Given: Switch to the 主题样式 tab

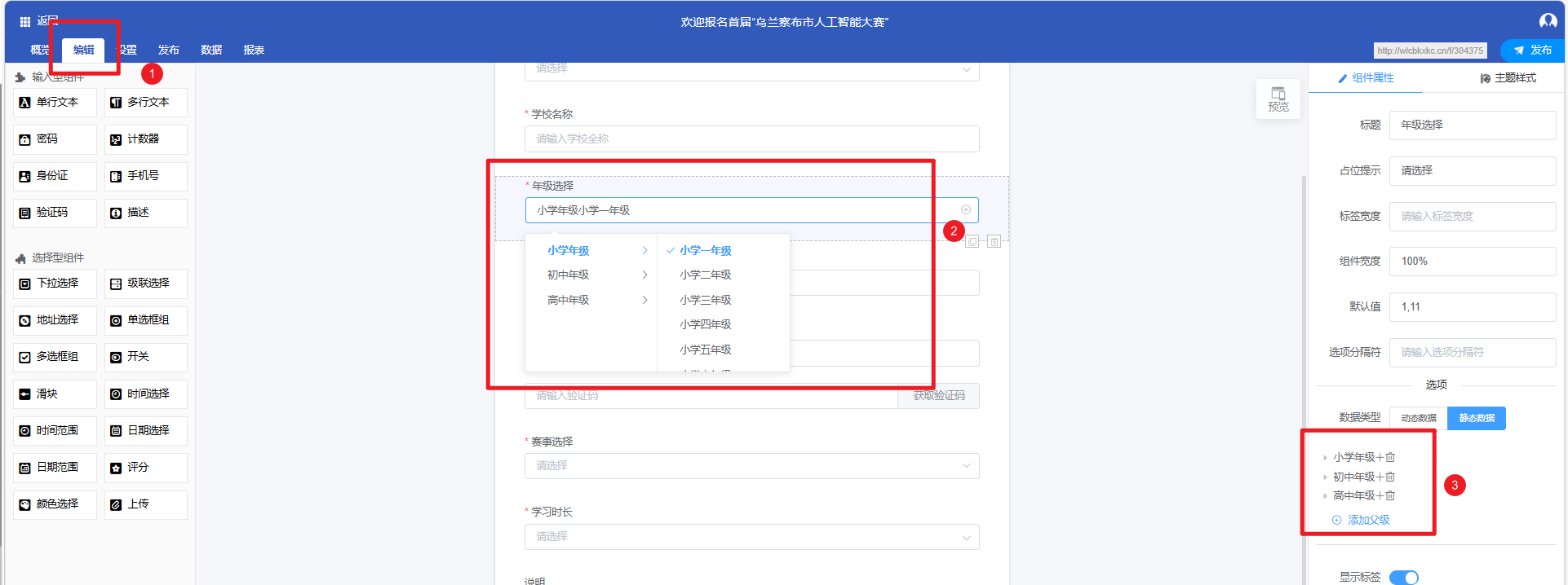Looking at the screenshot, I should coord(1508,78).
